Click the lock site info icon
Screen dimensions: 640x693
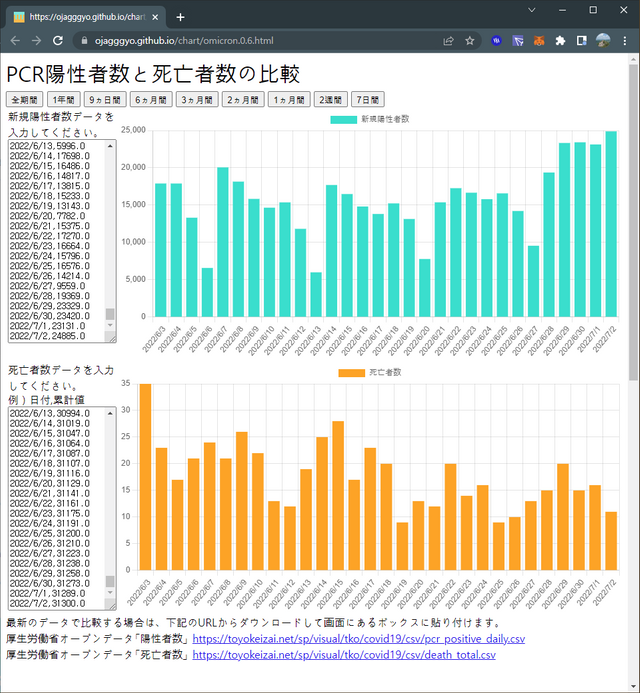pyautogui.click(x=84, y=41)
